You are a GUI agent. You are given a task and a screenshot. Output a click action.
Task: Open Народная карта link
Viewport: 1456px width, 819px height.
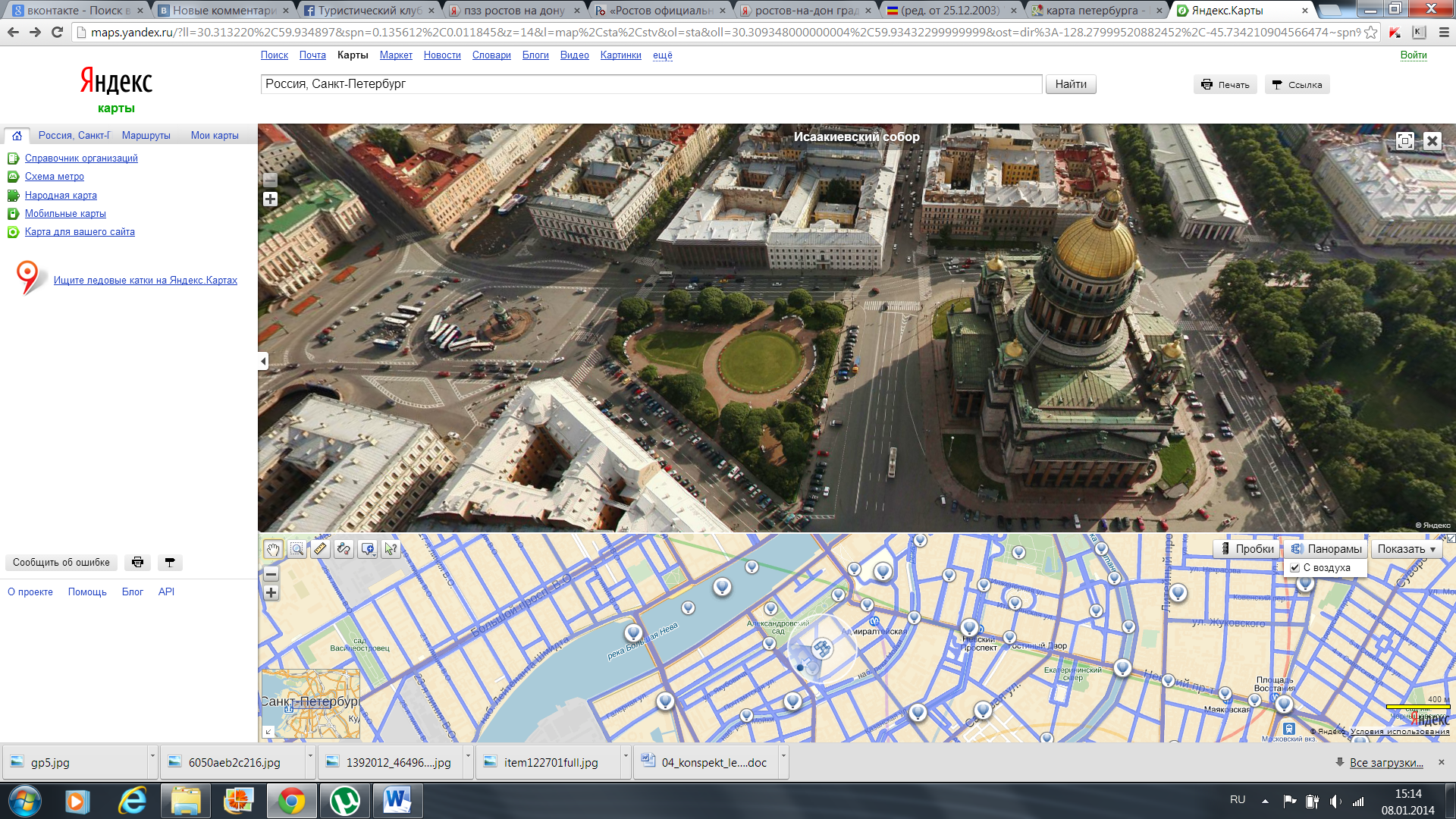pyautogui.click(x=61, y=196)
